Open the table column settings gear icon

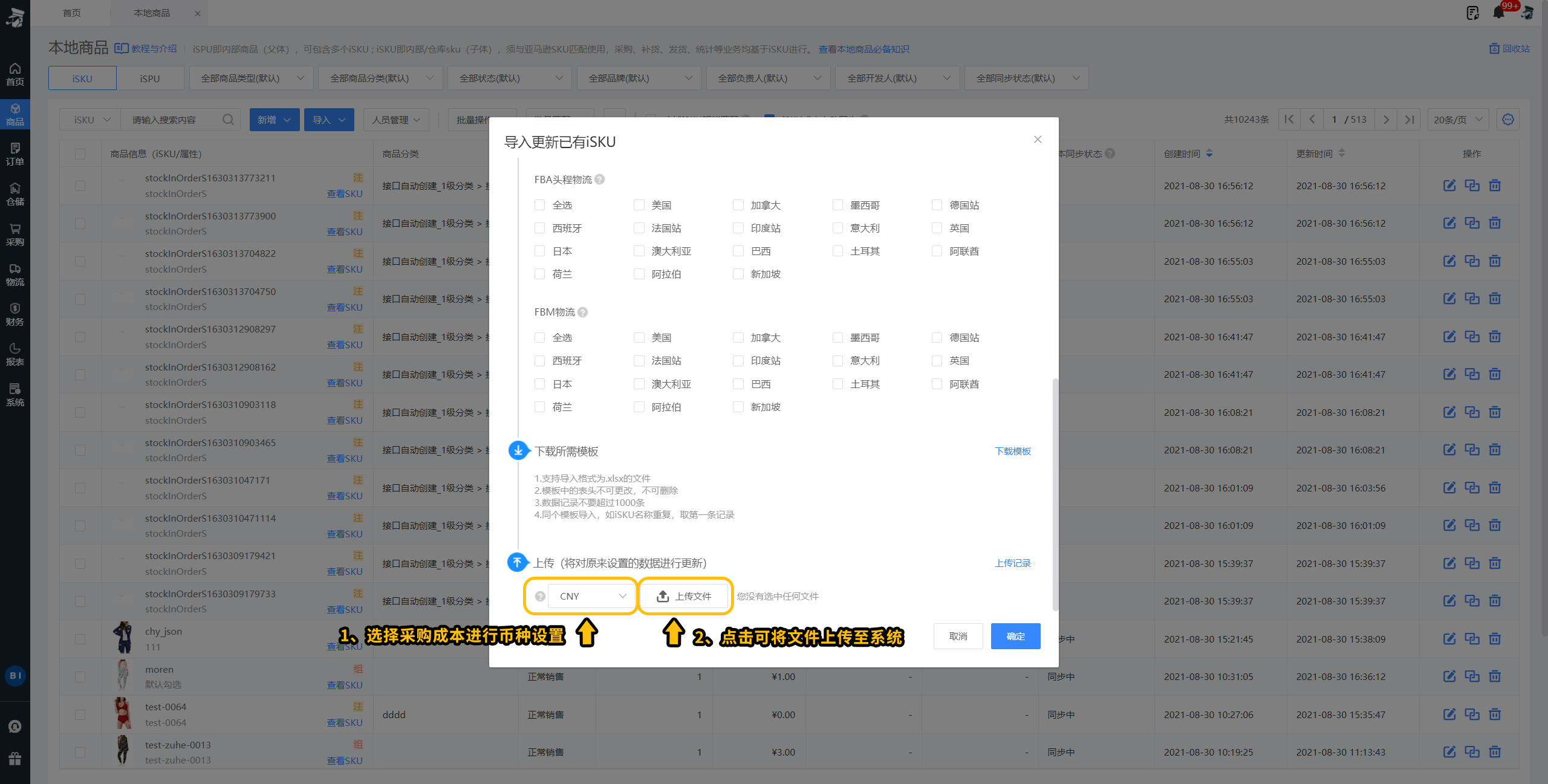pyautogui.click(x=1508, y=120)
